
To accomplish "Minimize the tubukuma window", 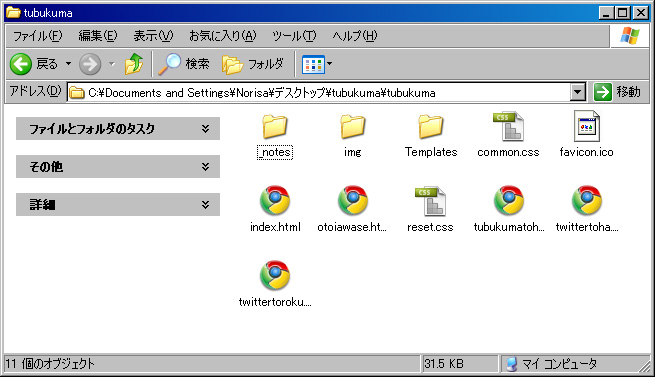I will (x=606, y=13).
